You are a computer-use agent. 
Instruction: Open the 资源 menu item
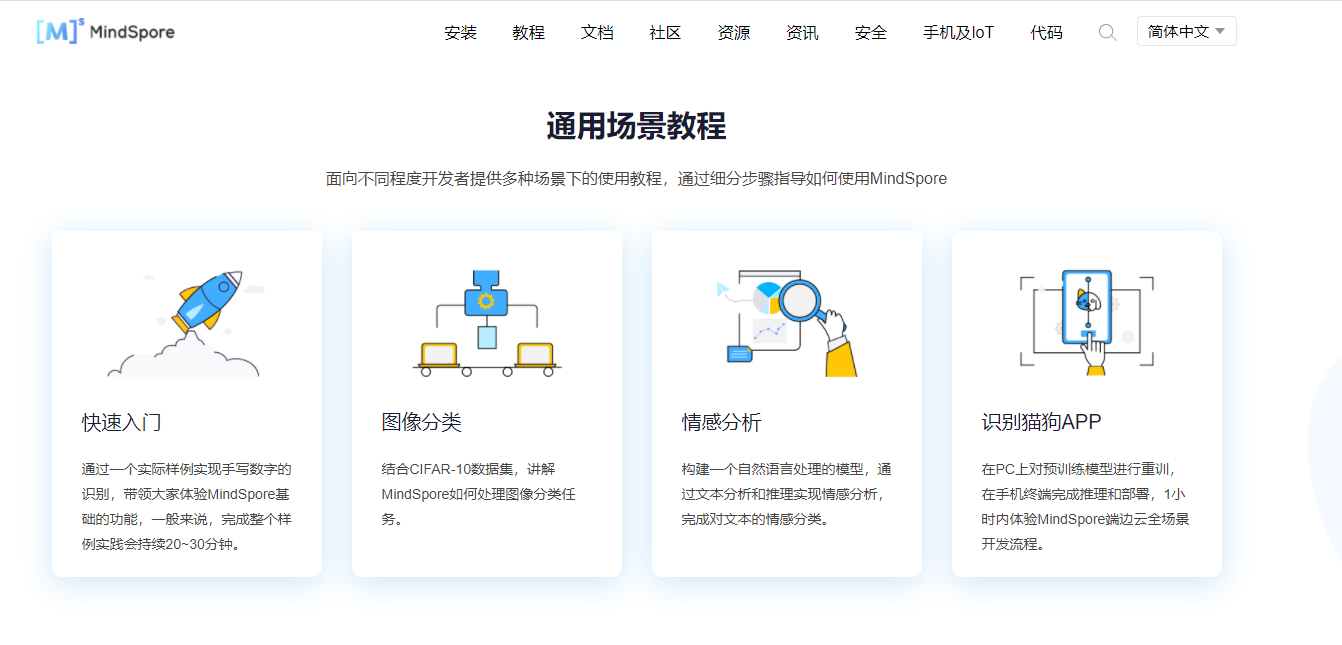point(734,33)
